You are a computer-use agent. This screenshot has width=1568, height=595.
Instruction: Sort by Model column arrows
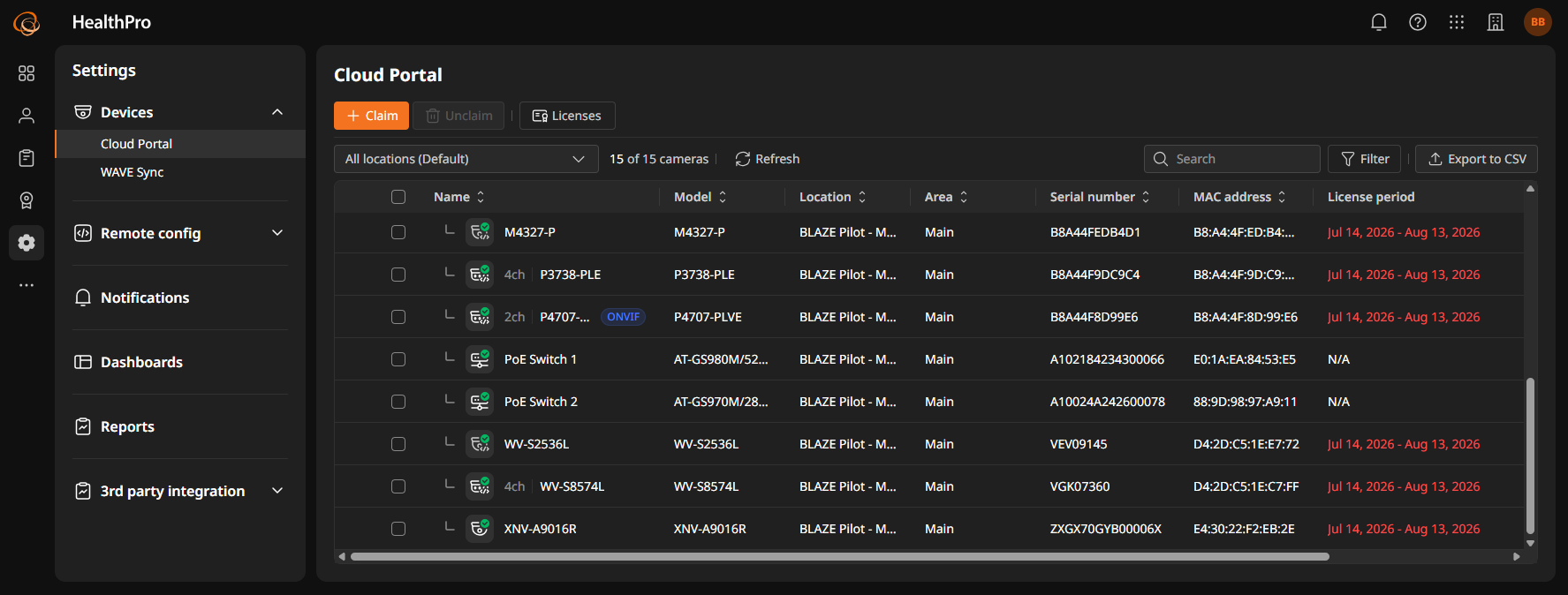coord(723,197)
